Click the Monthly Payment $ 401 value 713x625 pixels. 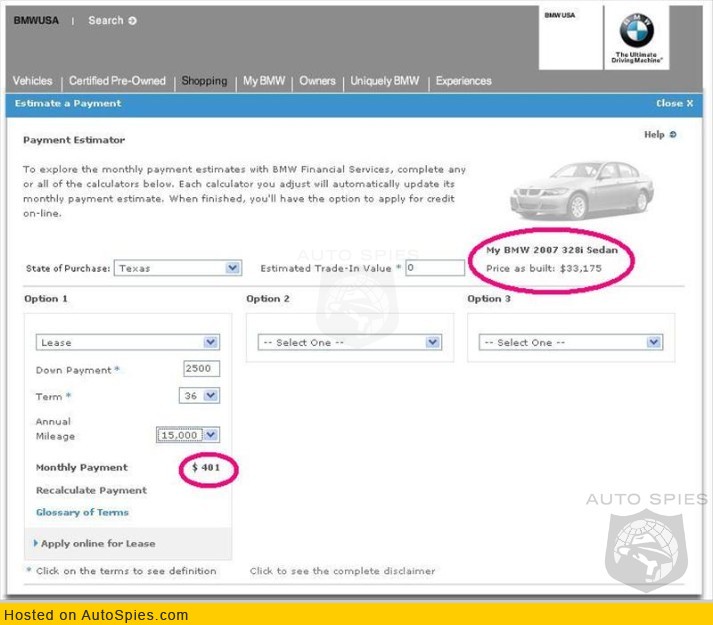206,468
